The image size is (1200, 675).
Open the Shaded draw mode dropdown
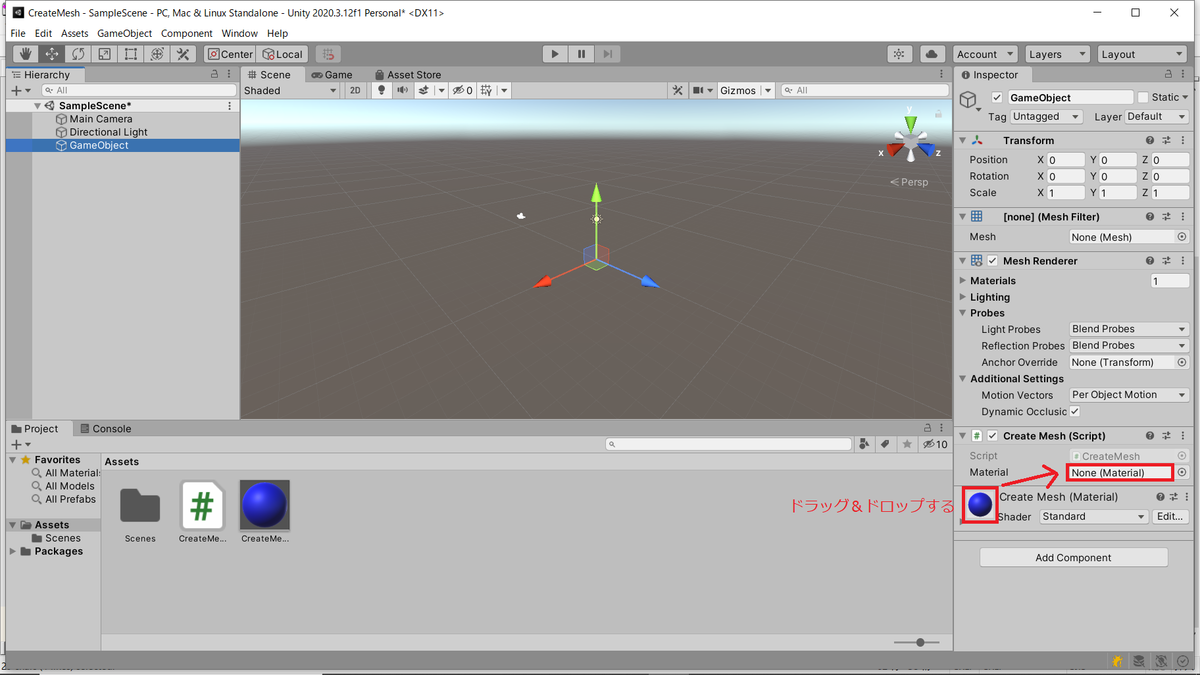(291, 90)
